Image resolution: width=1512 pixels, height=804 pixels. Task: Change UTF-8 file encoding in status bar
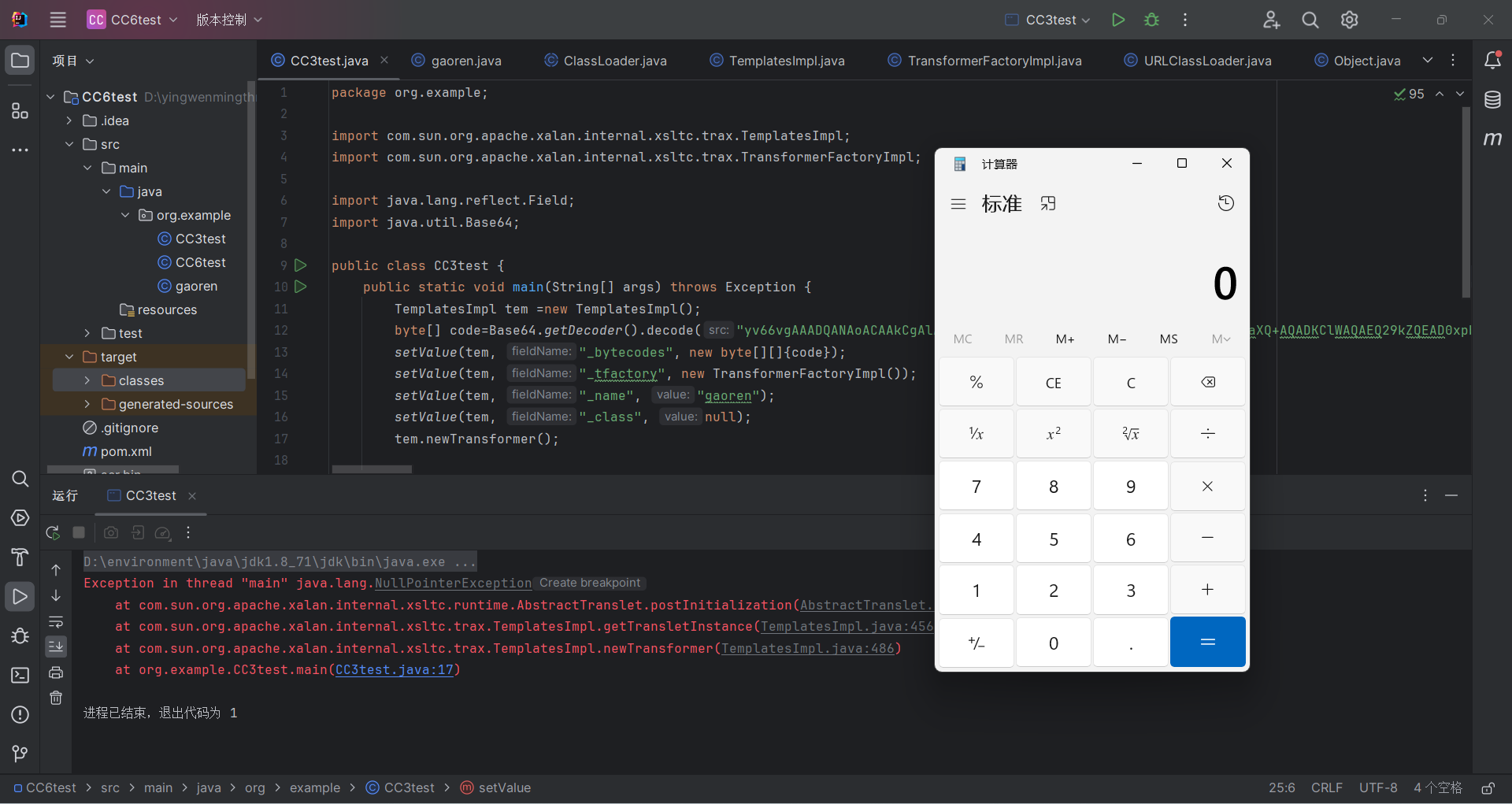point(1378,787)
